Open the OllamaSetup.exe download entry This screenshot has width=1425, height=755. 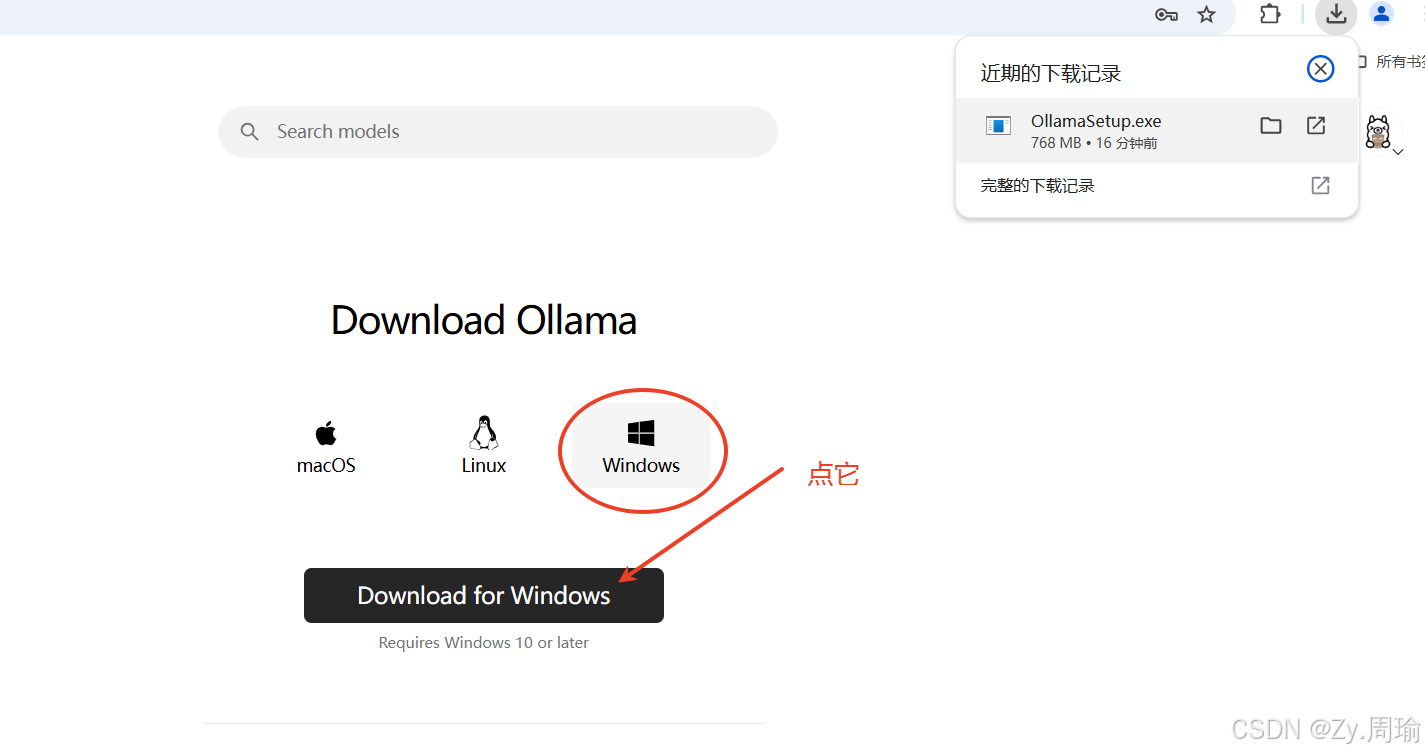(1157, 131)
